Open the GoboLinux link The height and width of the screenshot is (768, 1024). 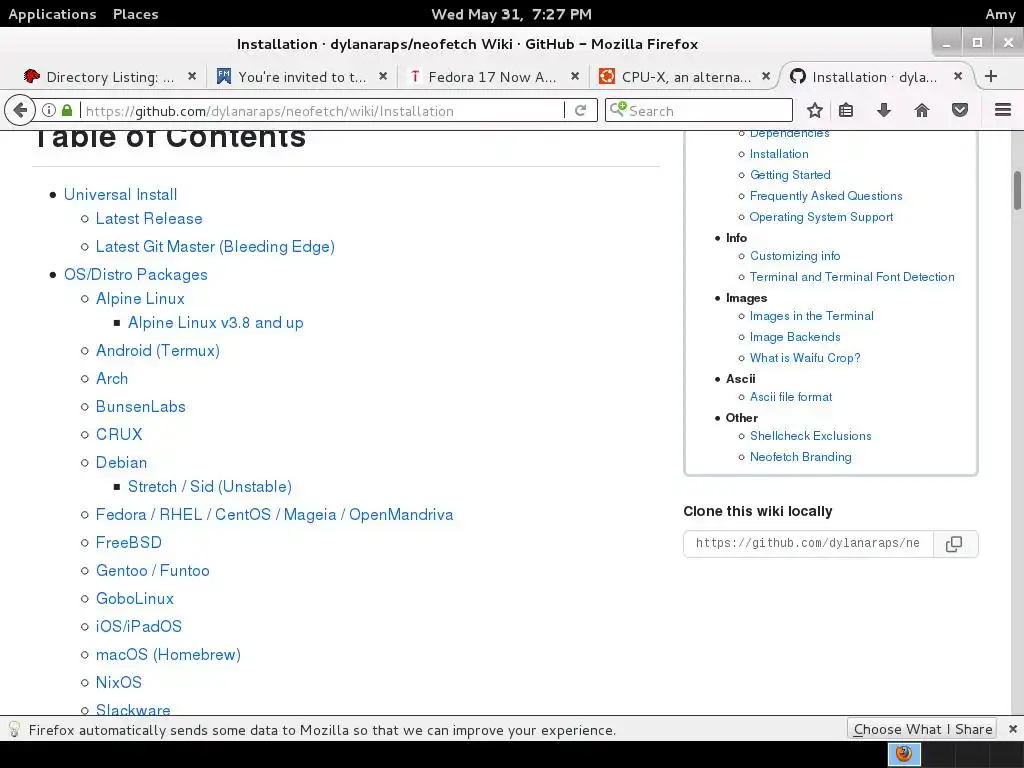[x=135, y=599]
